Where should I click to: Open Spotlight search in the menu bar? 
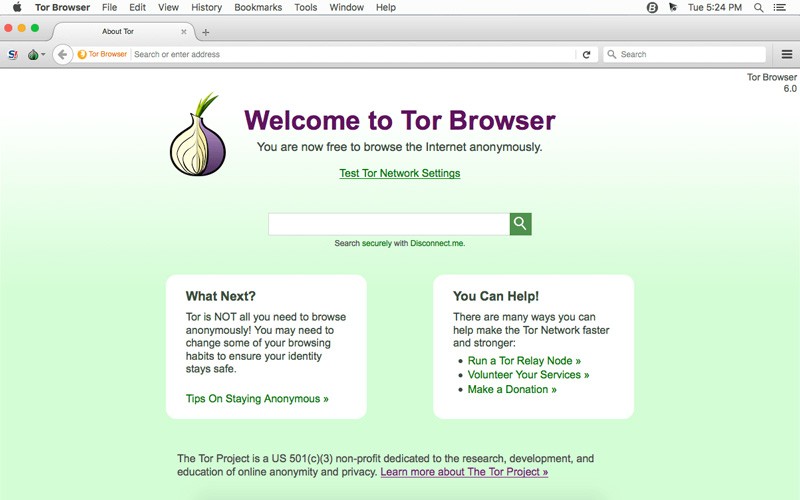click(759, 7)
